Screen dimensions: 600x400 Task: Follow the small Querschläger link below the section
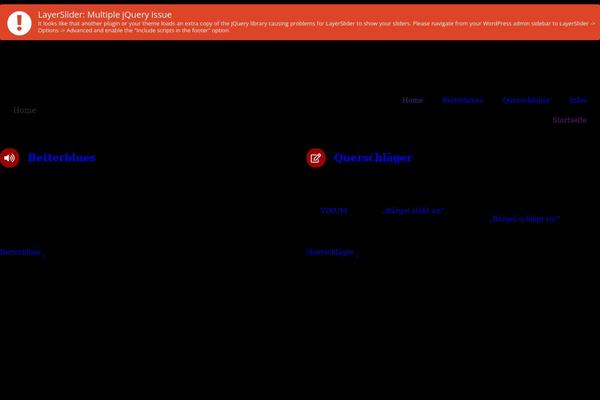330,252
